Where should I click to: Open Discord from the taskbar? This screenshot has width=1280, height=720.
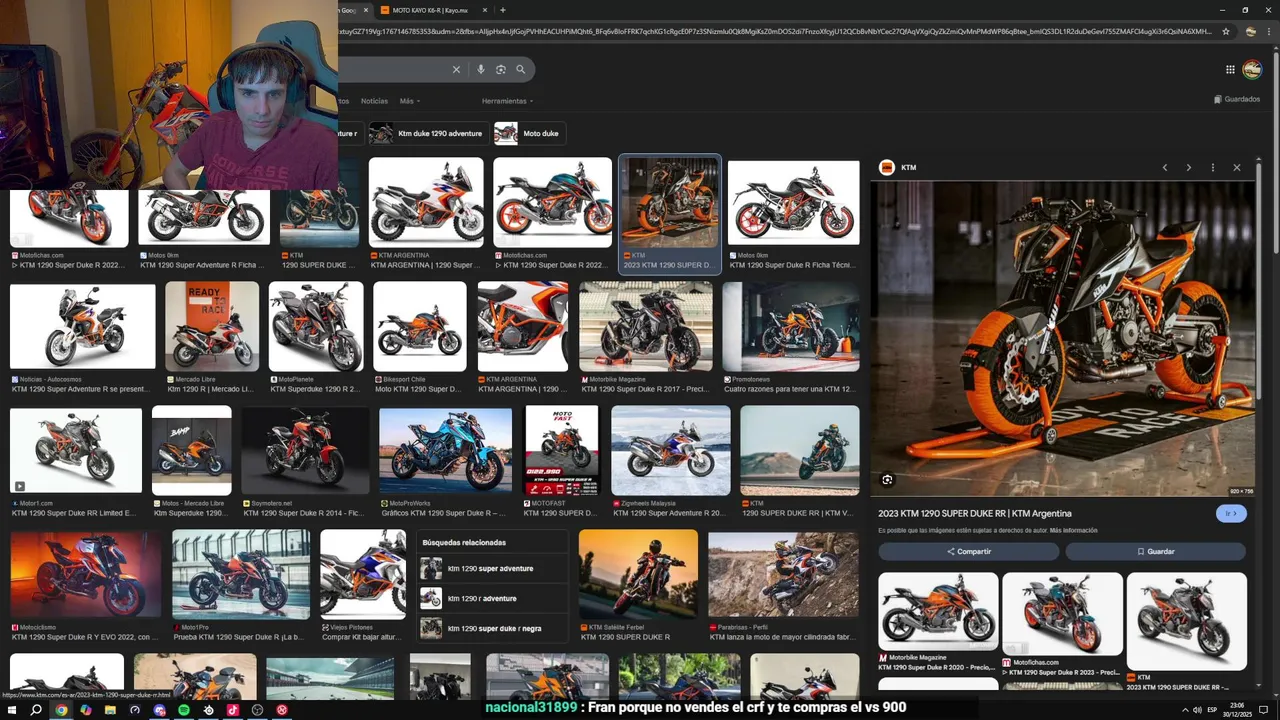(x=159, y=710)
